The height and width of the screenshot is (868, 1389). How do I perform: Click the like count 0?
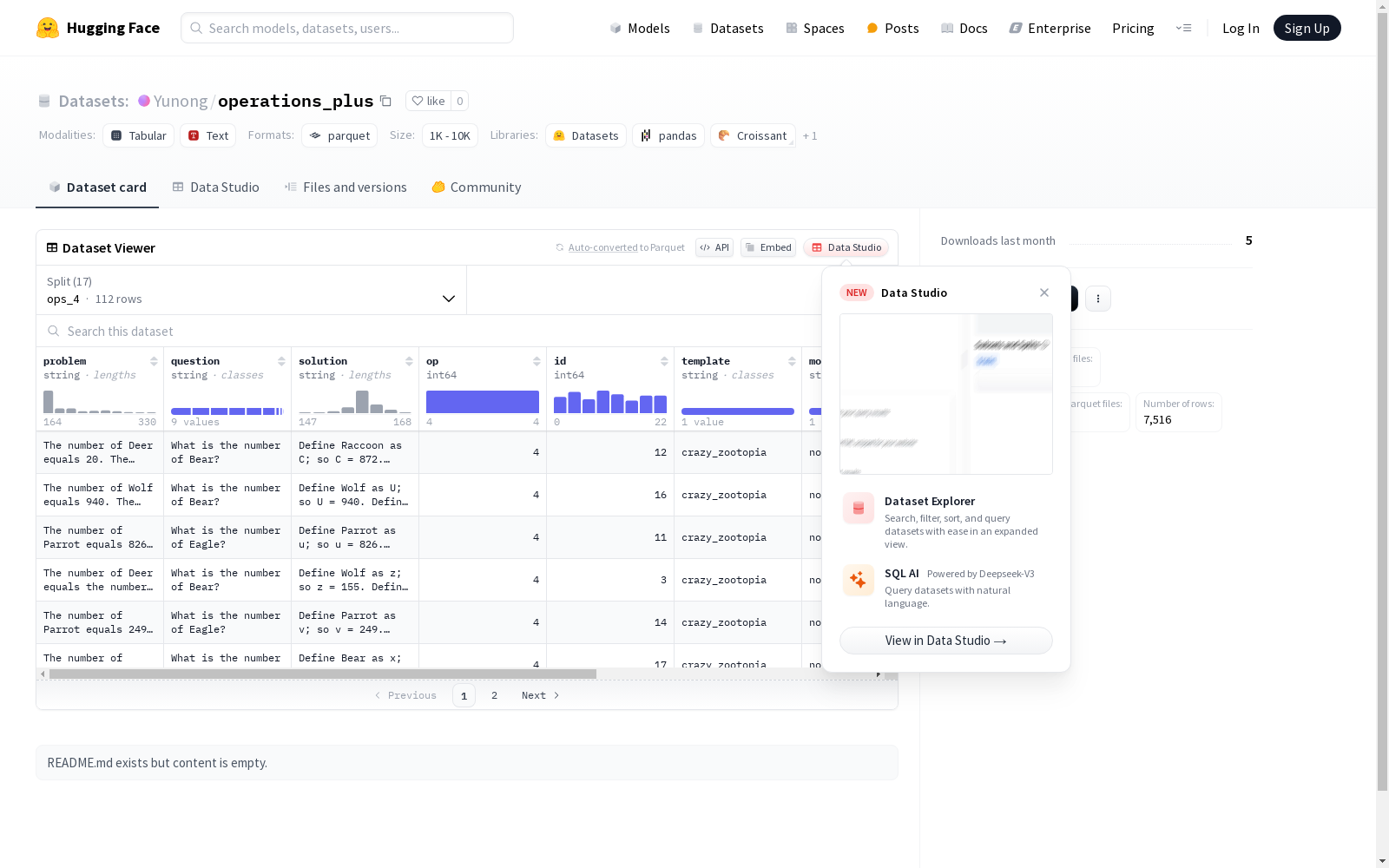460,101
